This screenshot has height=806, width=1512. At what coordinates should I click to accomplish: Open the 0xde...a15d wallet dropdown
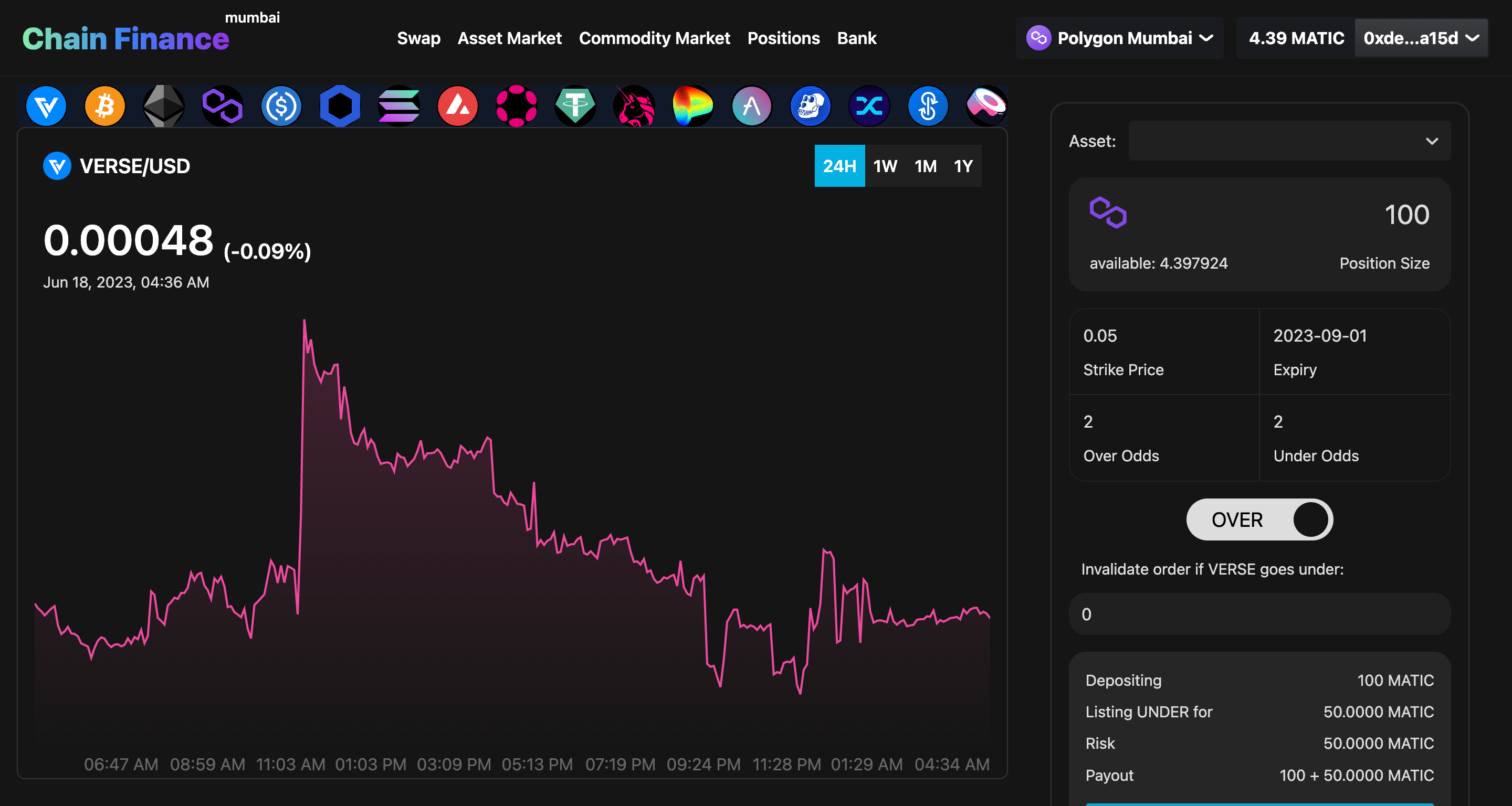click(1420, 38)
